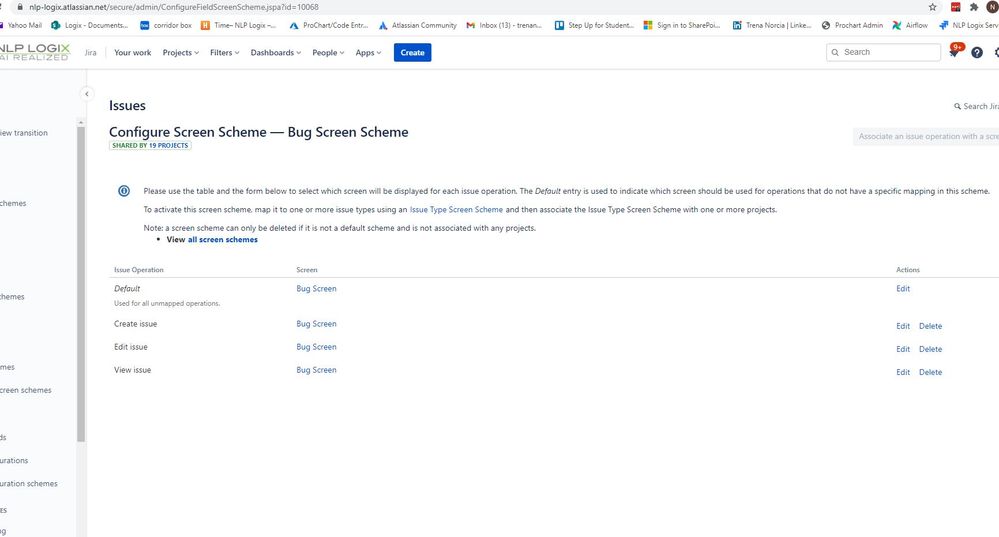999x537 pixels.
Task: Open Bug Screen link in View issue row
Action: (316, 369)
